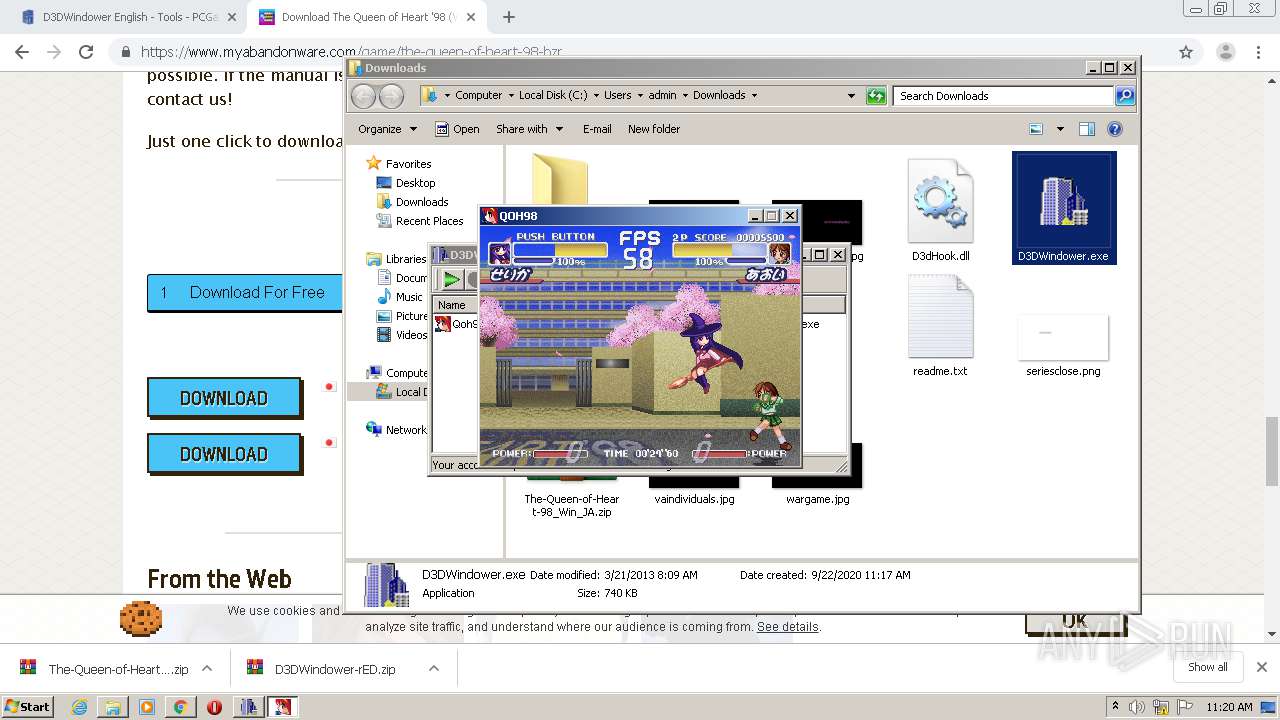Open view options dropdown arrow
1280x720 pixels.
(x=1060, y=129)
